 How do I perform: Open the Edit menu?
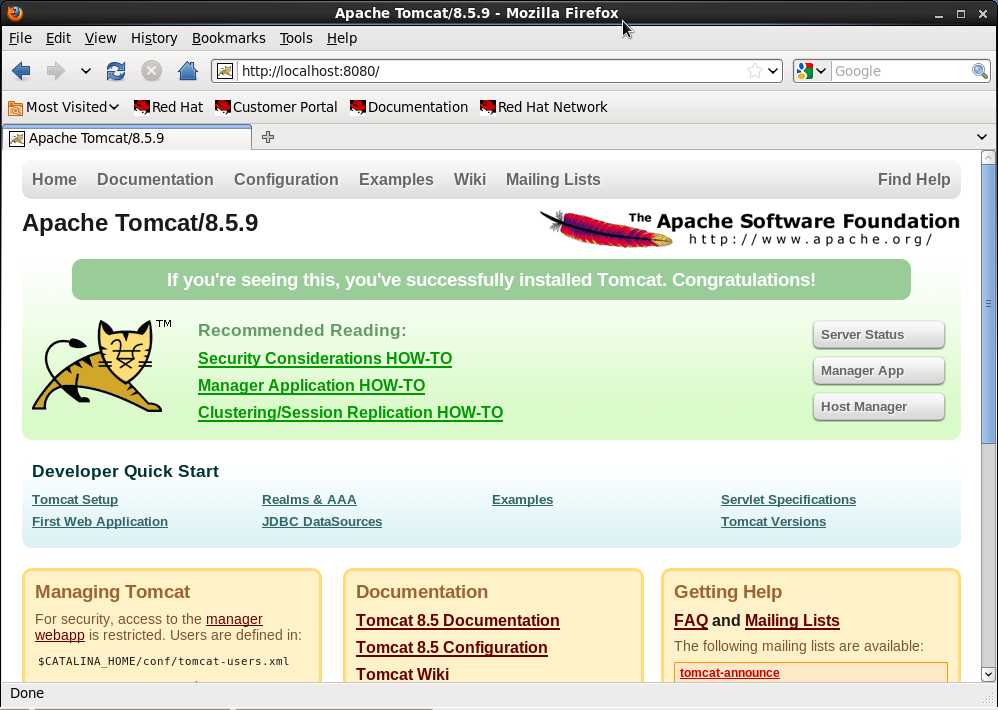58,38
